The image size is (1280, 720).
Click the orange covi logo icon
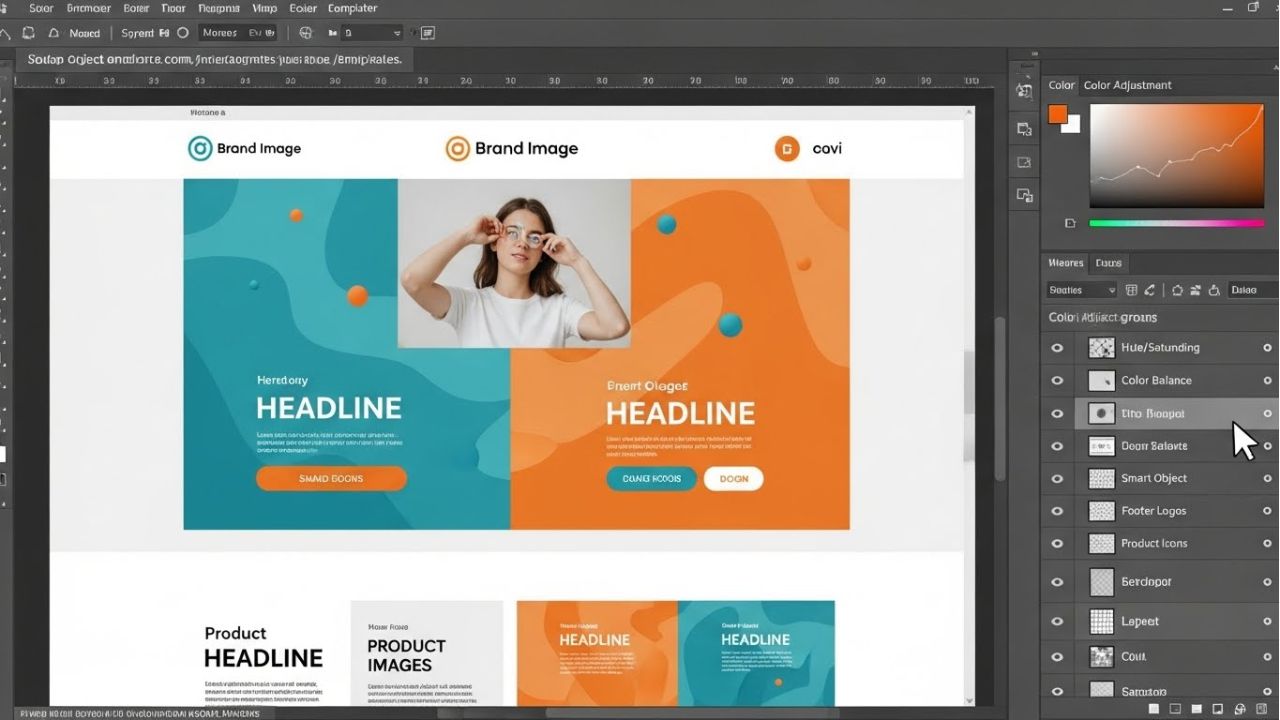click(787, 149)
